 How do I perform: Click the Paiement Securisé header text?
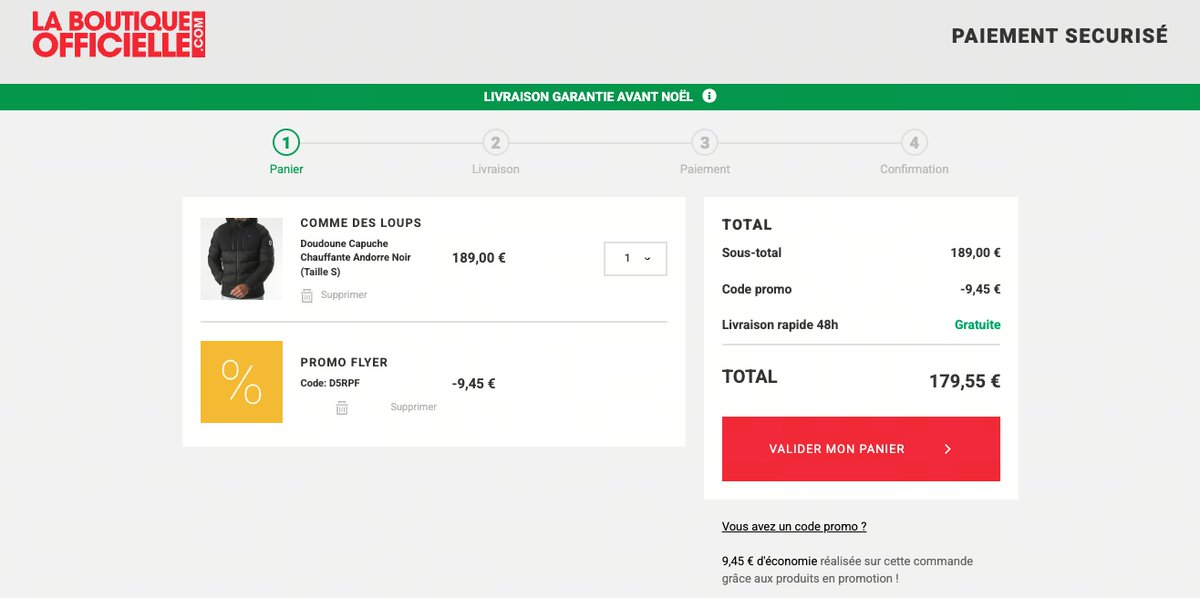point(1060,36)
